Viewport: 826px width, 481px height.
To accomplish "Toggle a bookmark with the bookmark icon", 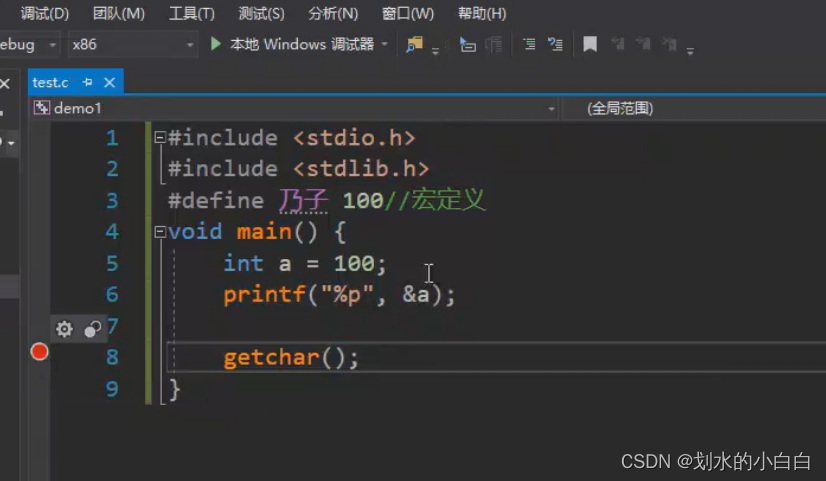I will (x=590, y=44).
